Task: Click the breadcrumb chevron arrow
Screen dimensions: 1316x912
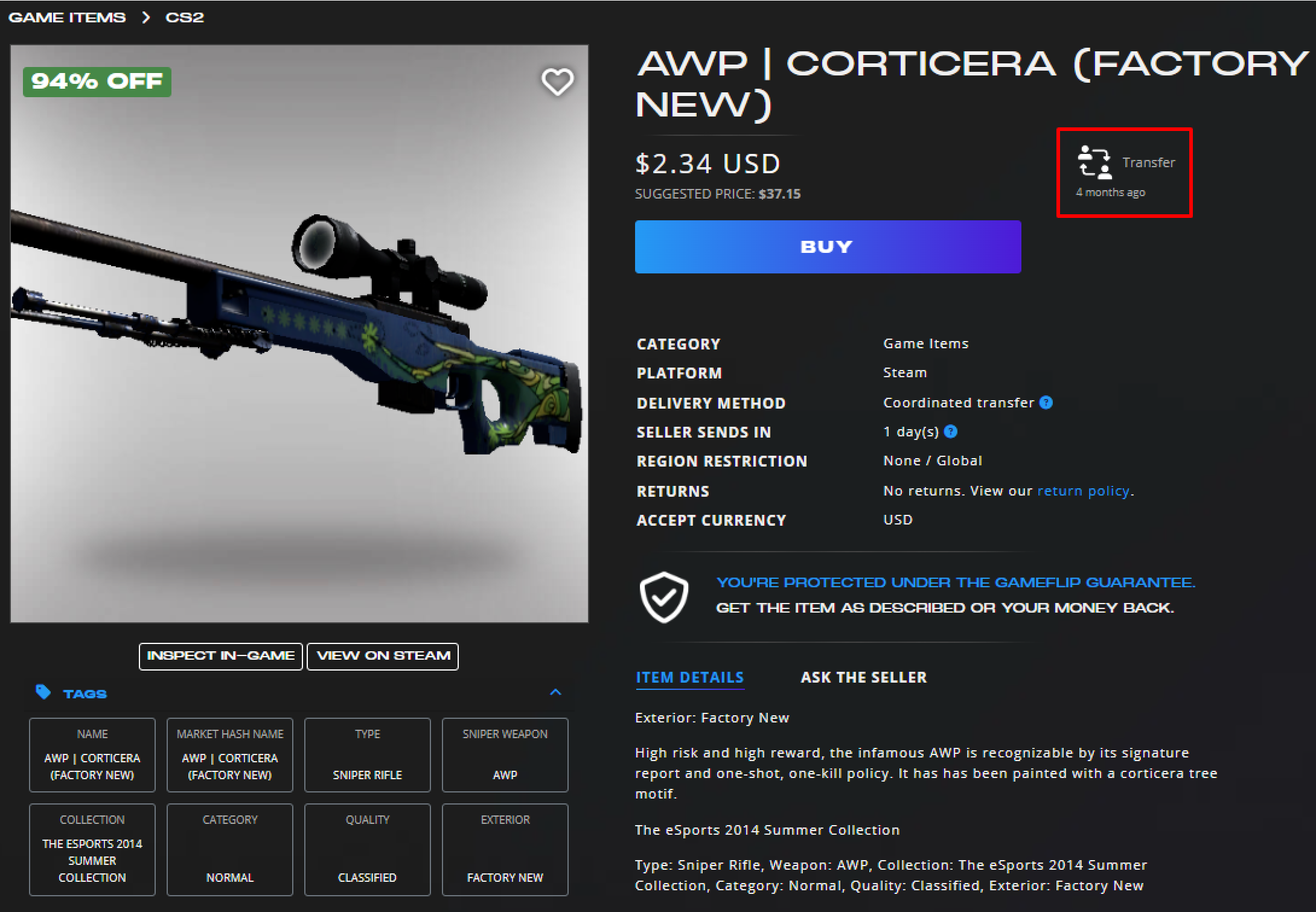Action: tap(145, 18)
